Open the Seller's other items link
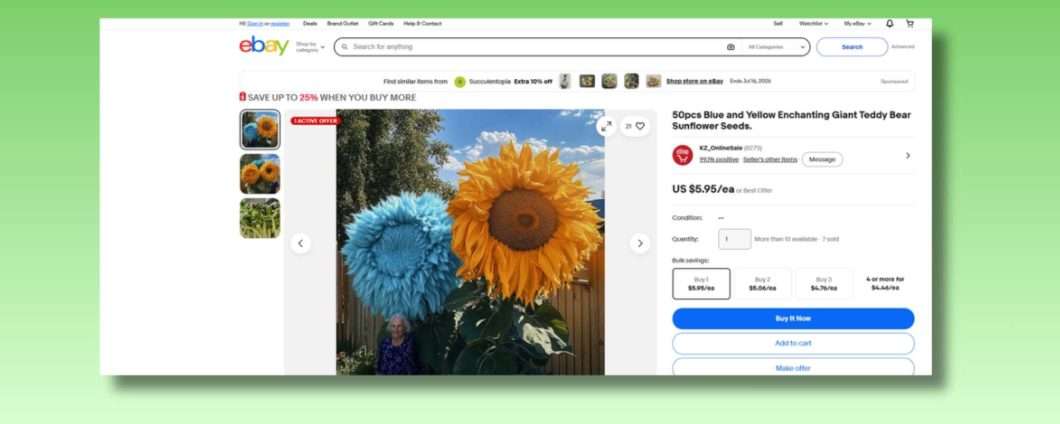The height and width of the screenshot is (424, 1060). [770, 160]
